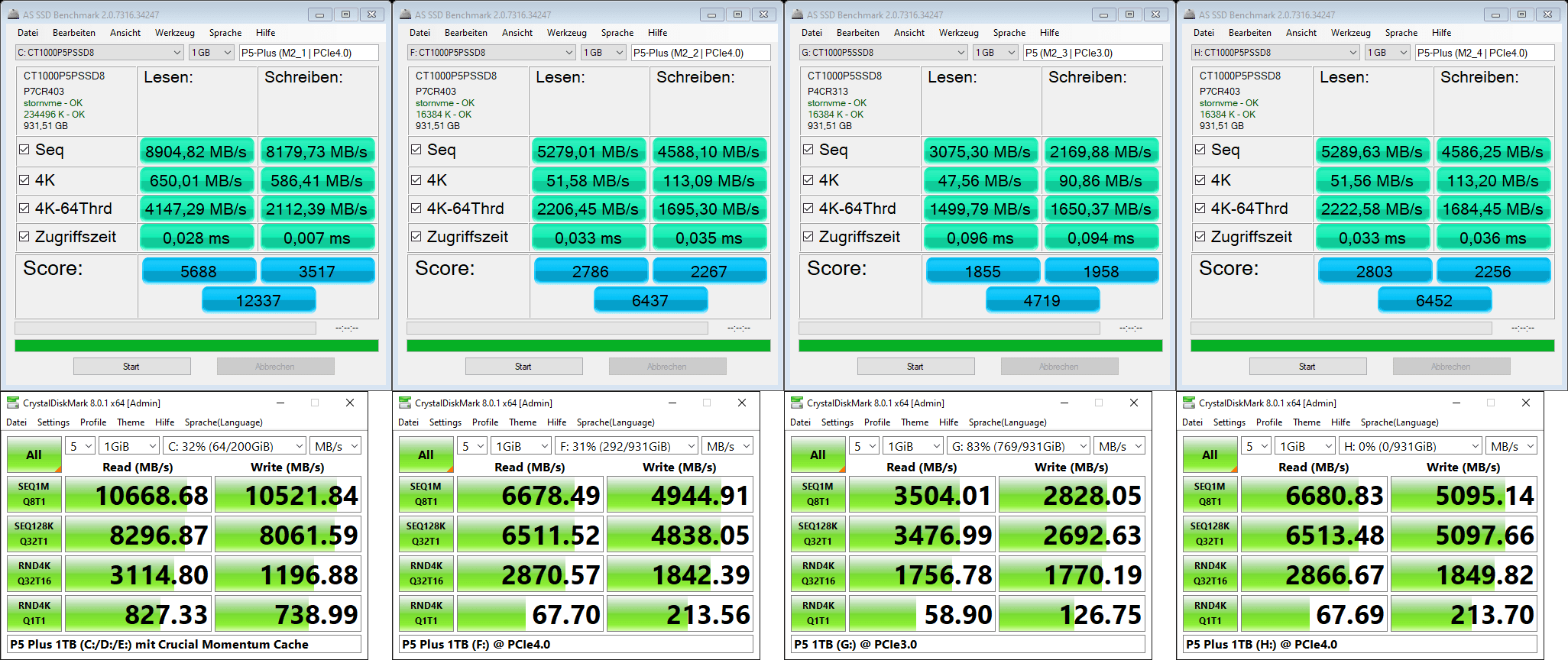
Task: Toggle 4K-64Thrd checkbox in F: drive AS SSD window
Action: tap(416, 209)
